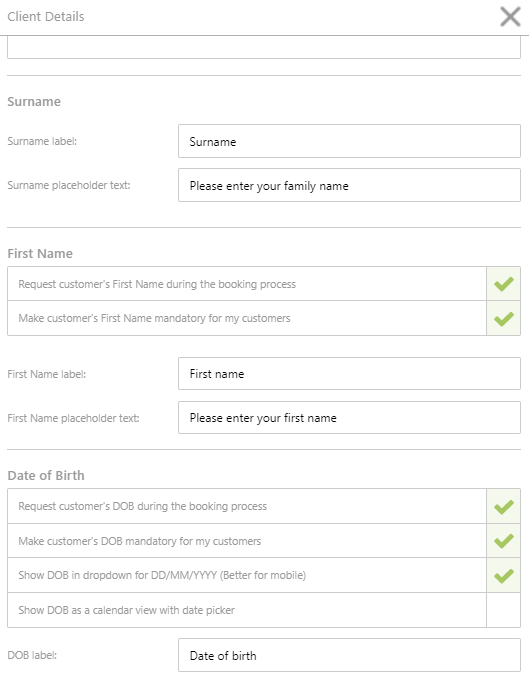Screen dimensions: 529x679
Task: Select 'Request customer's DOB during booking' row
Action: pyautogui.click(x=247, y=506)
